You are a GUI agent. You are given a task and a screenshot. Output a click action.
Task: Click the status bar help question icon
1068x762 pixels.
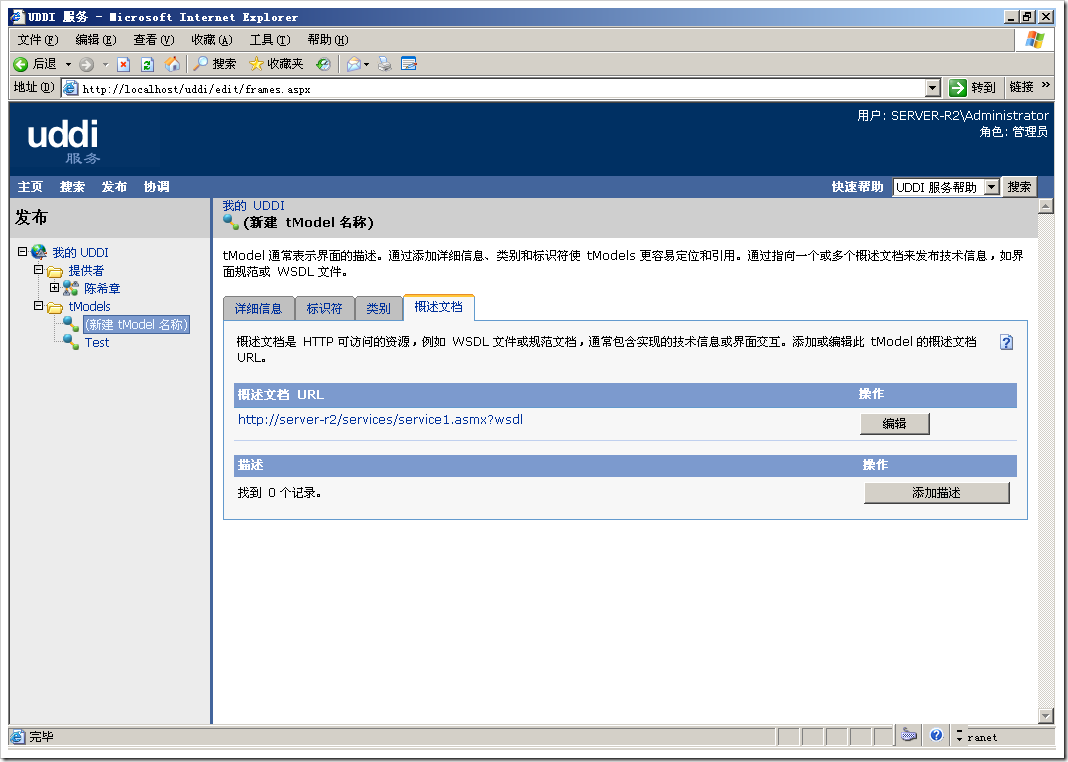(936, 735)
